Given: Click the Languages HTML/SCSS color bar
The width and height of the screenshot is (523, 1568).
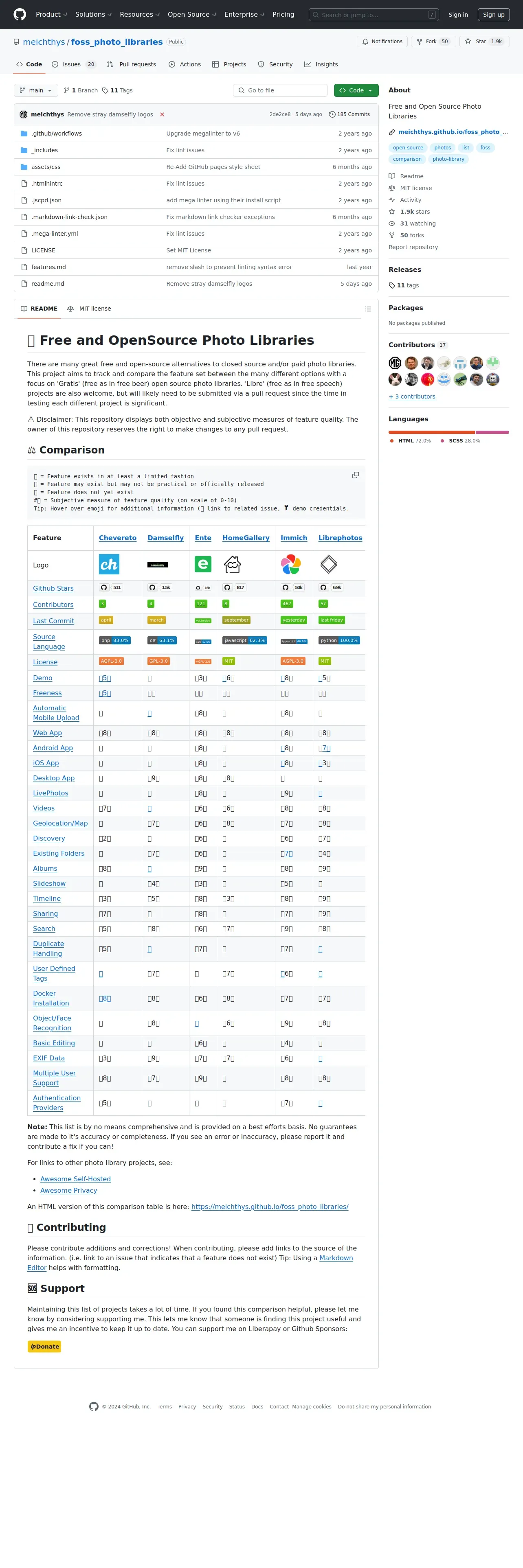Looking at the screenshot, I should tap(449, 432).
